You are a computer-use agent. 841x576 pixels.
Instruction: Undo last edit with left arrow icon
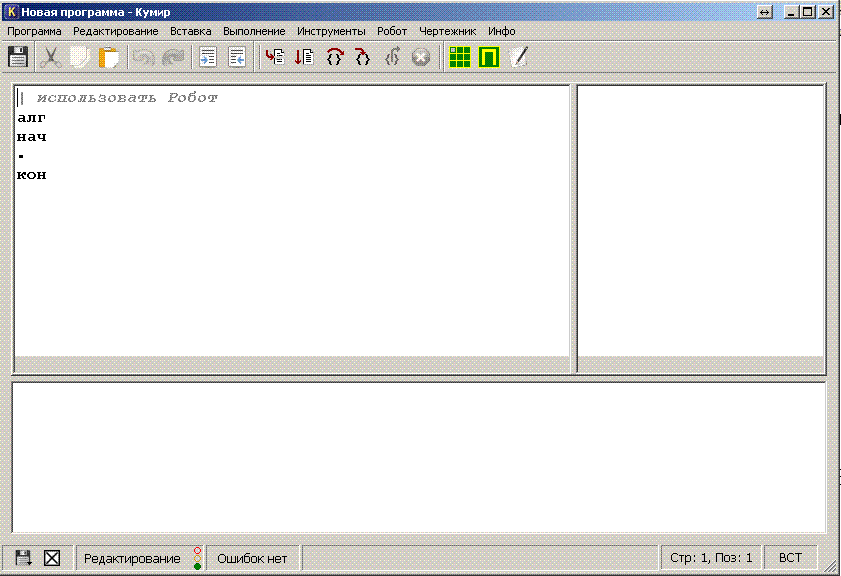click(143, 57)
